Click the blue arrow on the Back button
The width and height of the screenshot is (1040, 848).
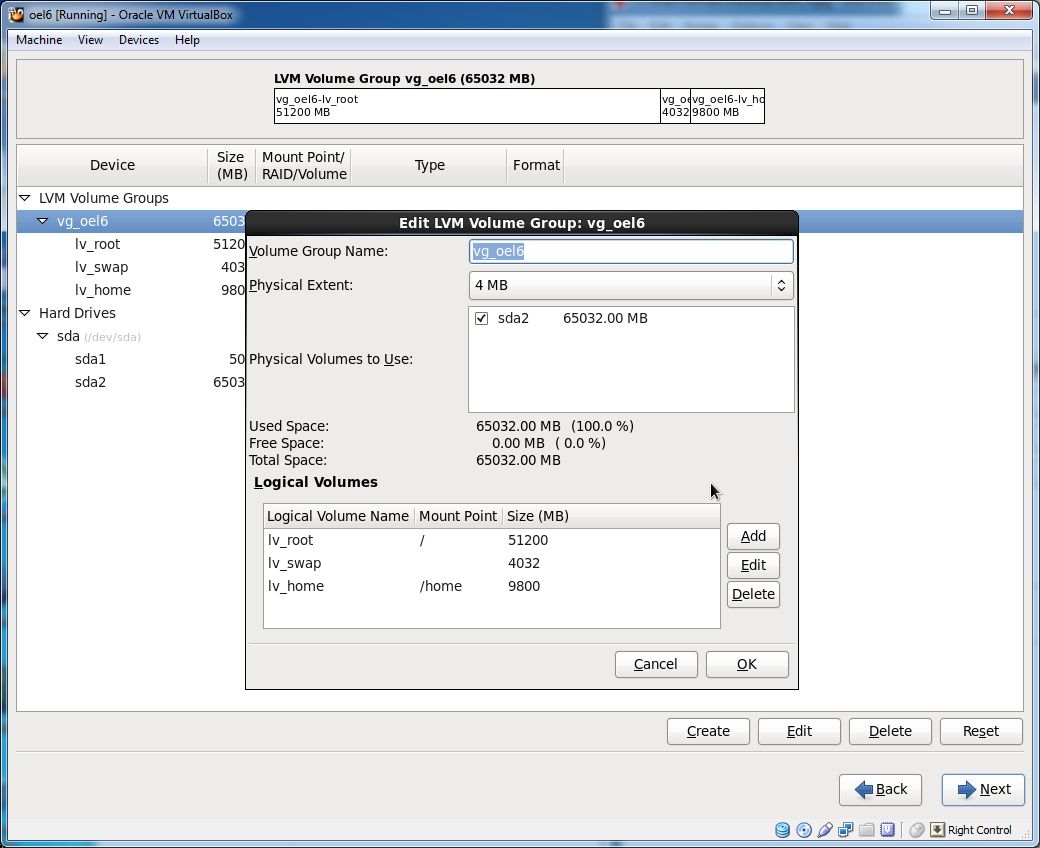(x=864, y=789)
